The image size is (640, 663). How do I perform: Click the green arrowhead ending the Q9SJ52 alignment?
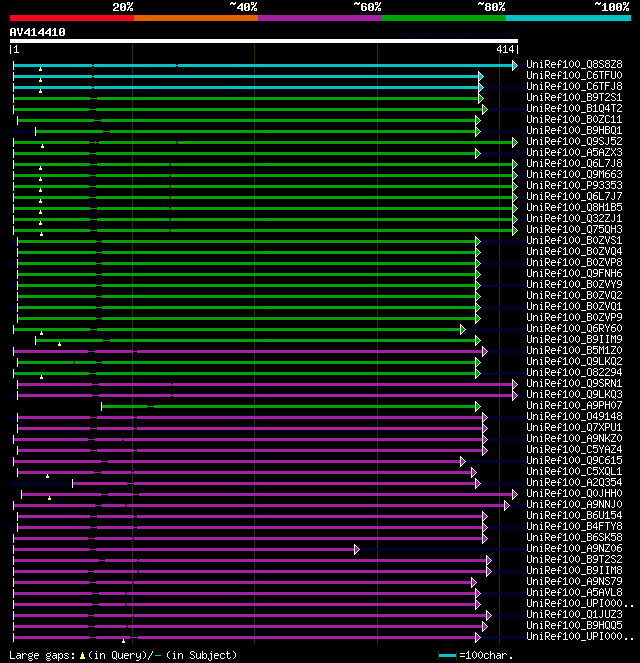(514, 142)
